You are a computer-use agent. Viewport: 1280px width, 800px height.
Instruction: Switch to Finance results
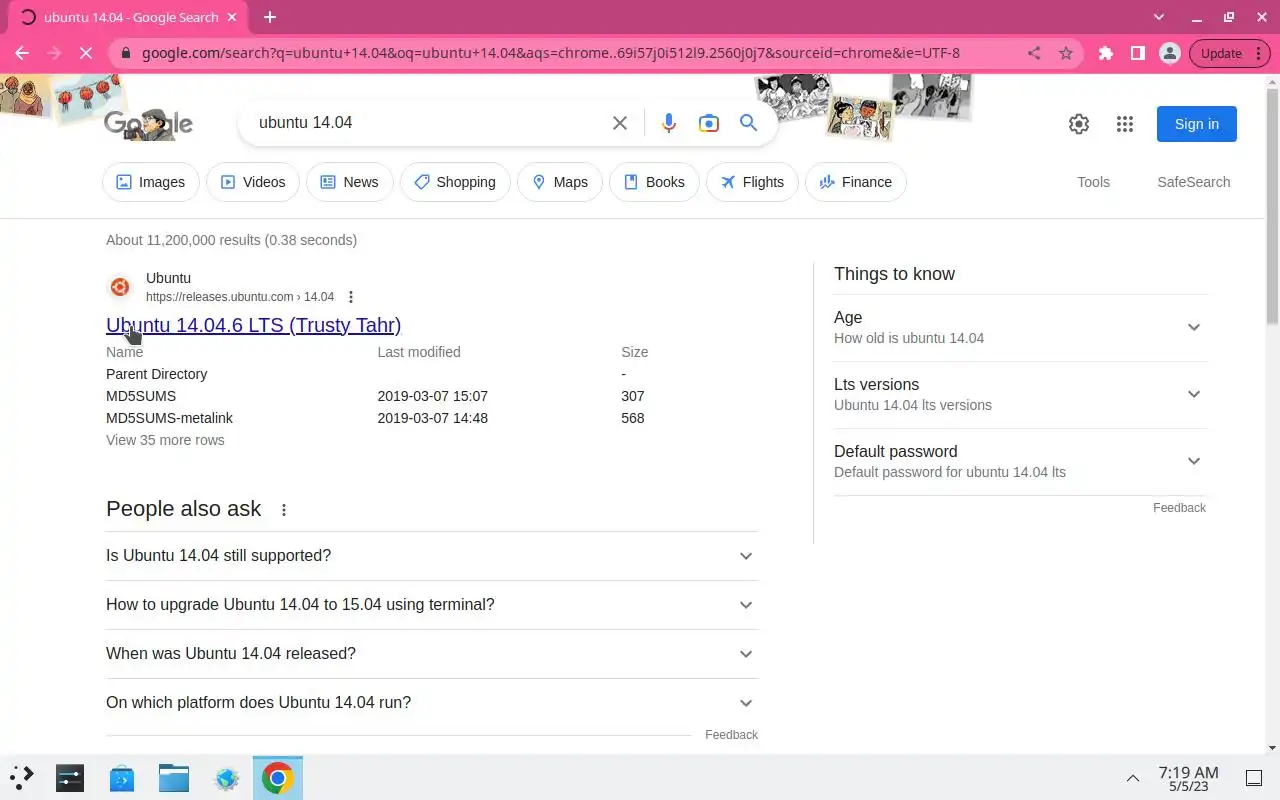[856, 182]
